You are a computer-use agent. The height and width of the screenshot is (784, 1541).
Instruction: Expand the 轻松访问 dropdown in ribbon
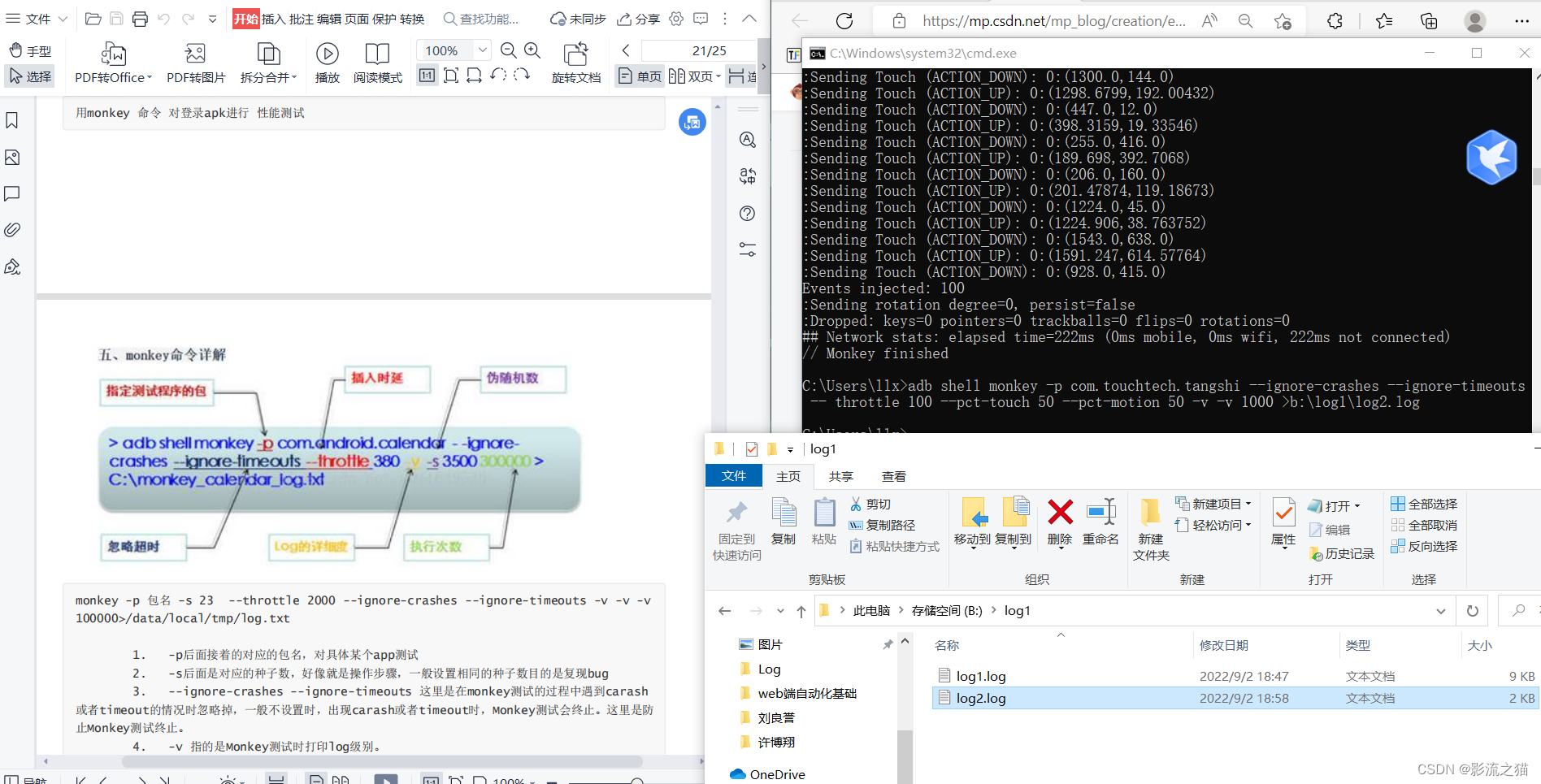[1214, 524]
